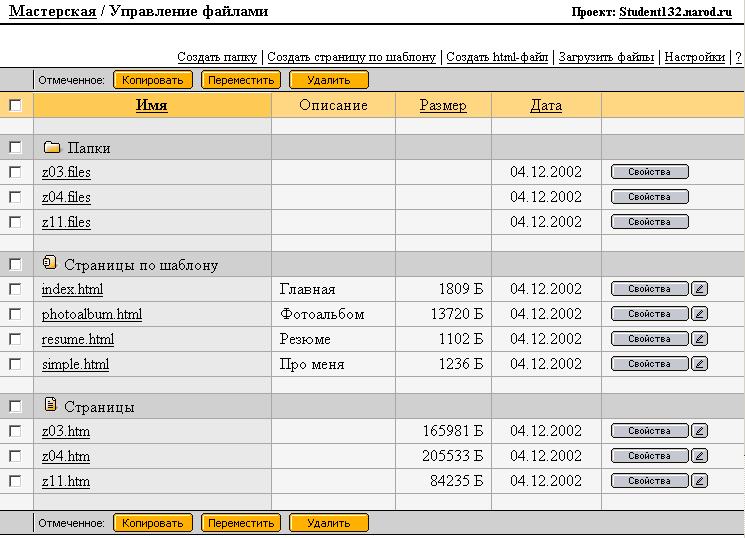Click the edit pencil icon for z03.htm
745x538 pixels.
click(699, 431)
